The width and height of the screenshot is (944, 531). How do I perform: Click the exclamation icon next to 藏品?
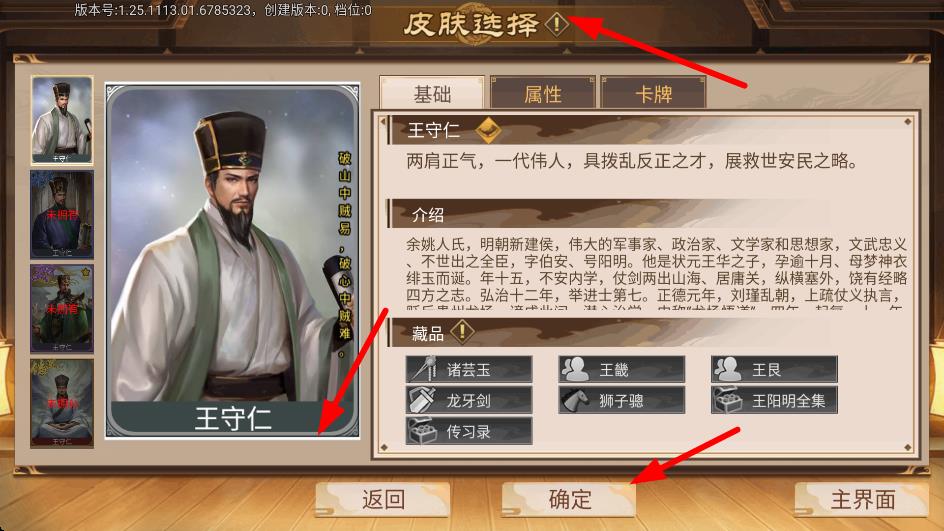point(462,331)
